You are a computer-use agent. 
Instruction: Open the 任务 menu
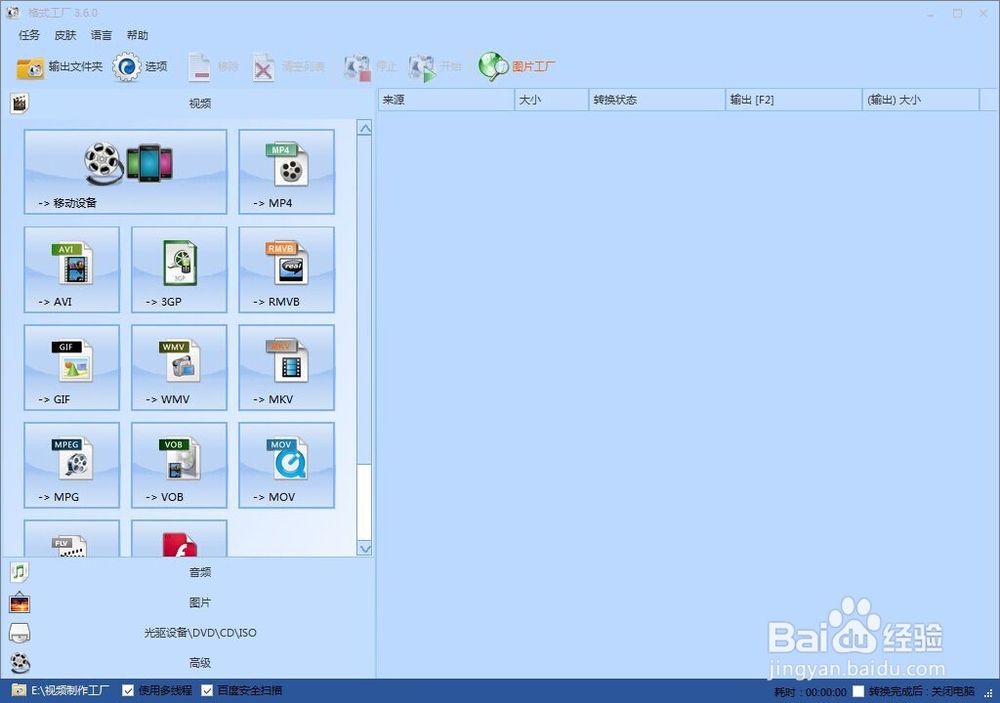pos(29,35)
